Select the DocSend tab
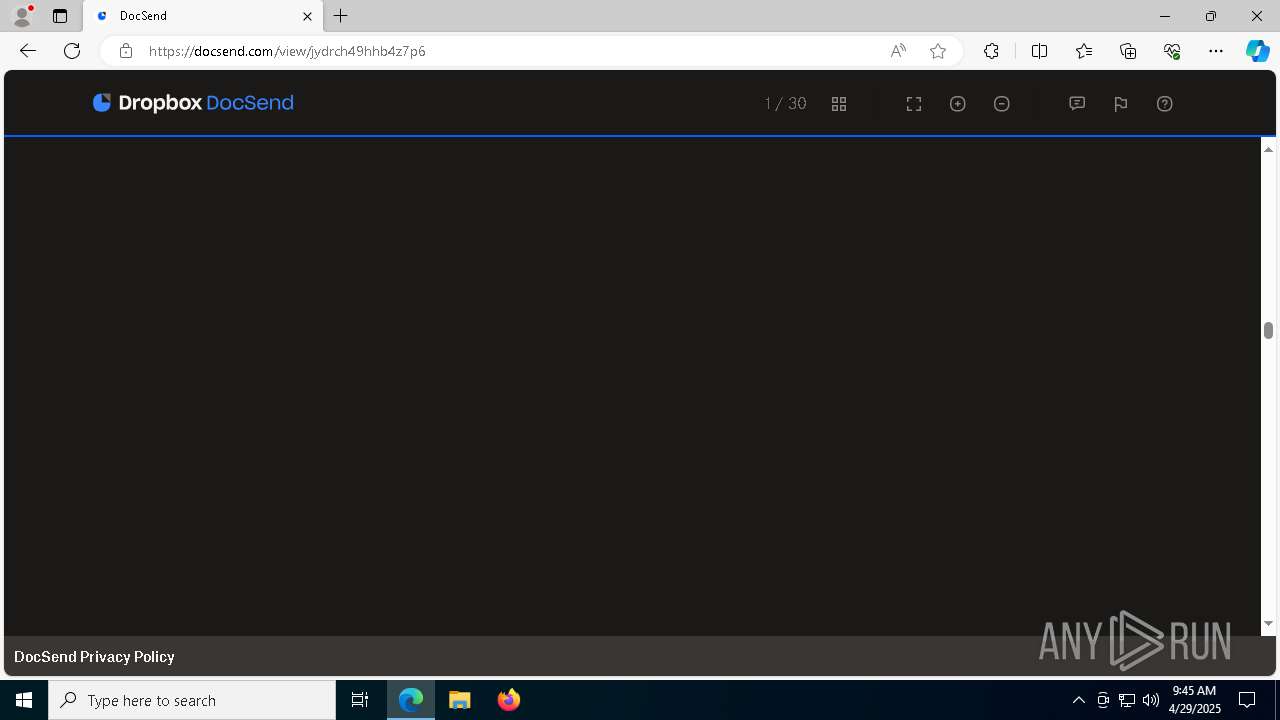The width and height of the screenshot is (1280, 720). coord(204,16)
